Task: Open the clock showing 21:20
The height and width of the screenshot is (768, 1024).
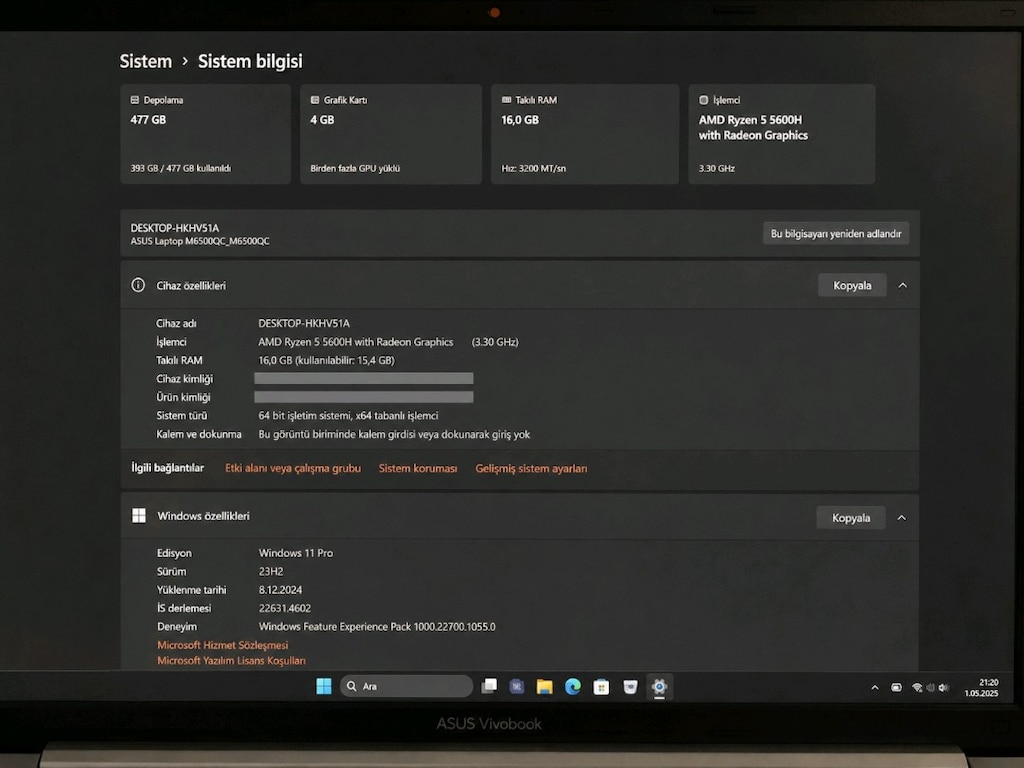Action: pos(982,688)
